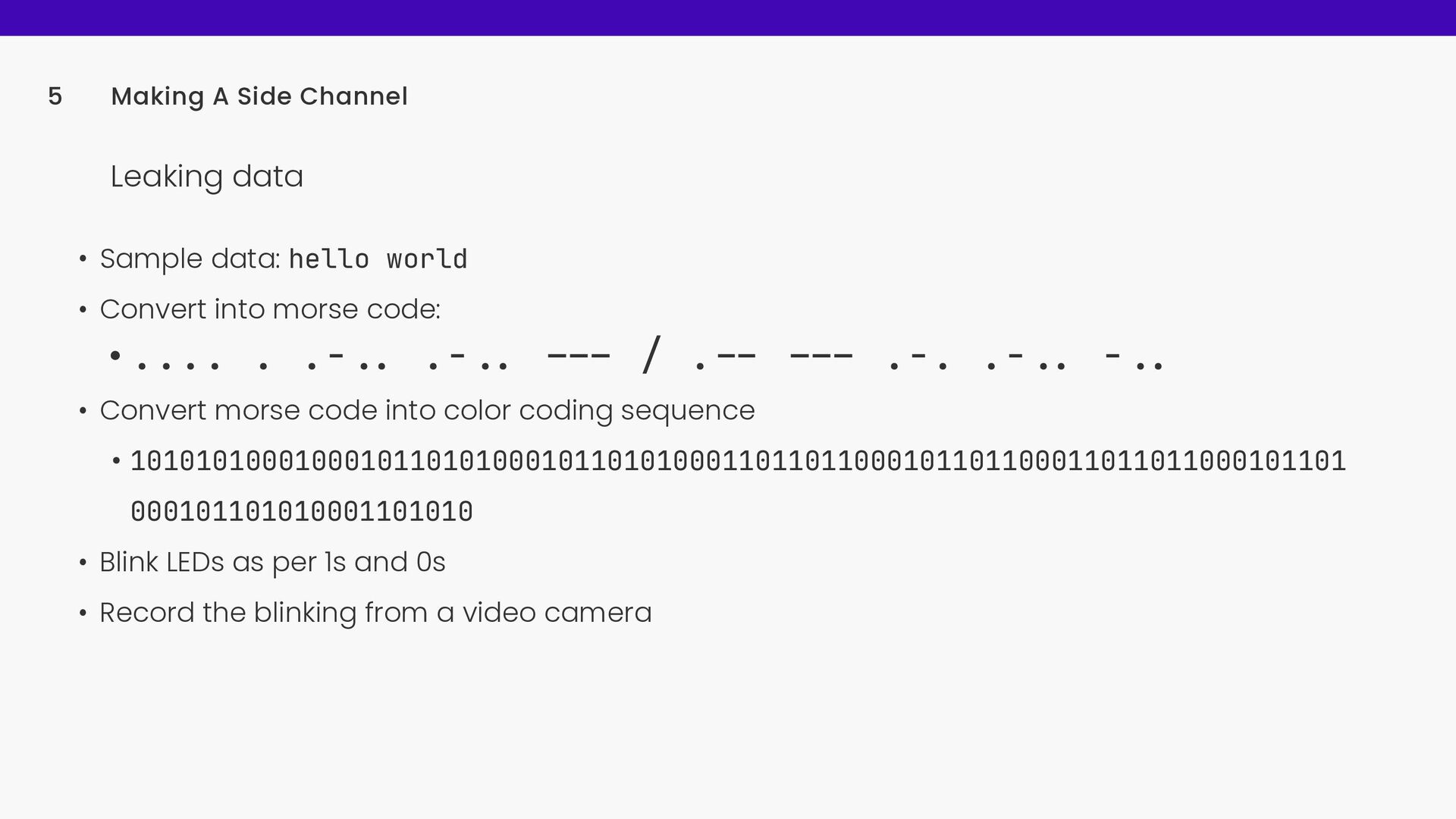Click the morse code sequence line
The width and height of the screenshot is (1456, 819).
tap(650, 356)
